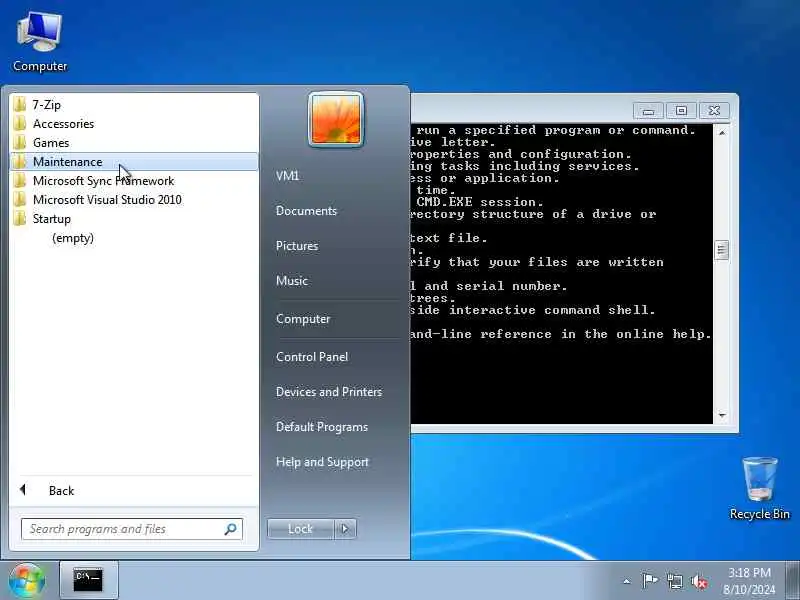The image size is (800, 600).
Task: Click the (empty) entry under Startup
Action: coord(73,238)
